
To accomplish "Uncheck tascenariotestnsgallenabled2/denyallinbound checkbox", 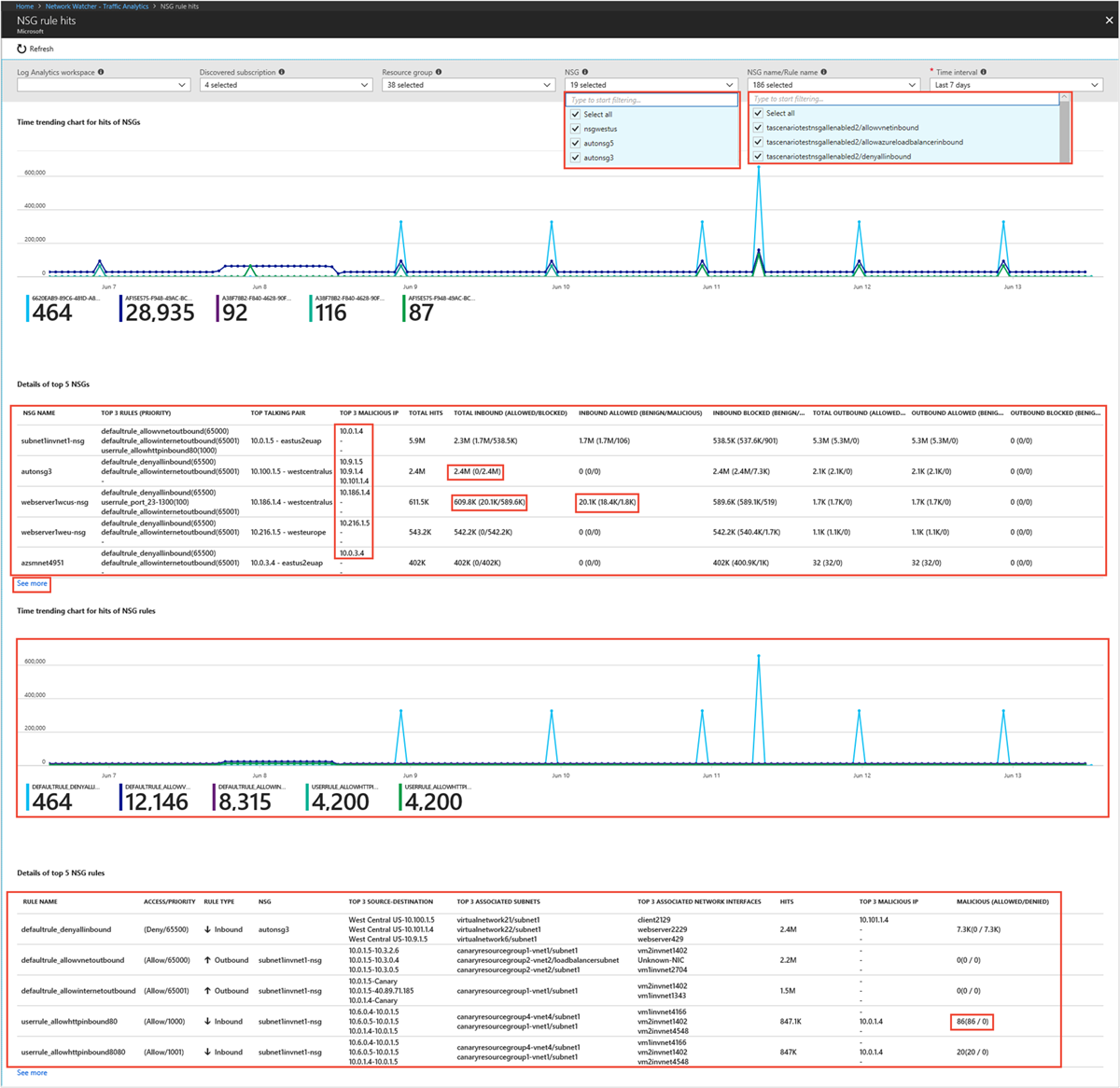I will point(758,157).
